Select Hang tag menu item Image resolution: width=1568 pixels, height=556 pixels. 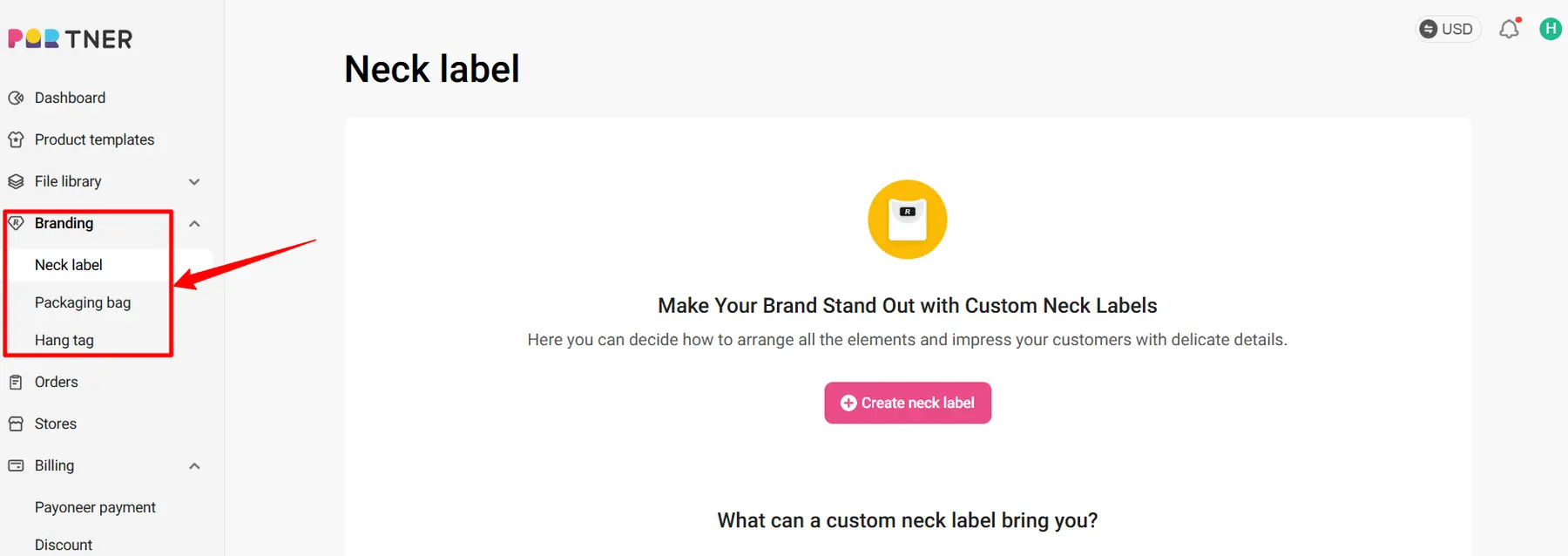tap(64, 340)
